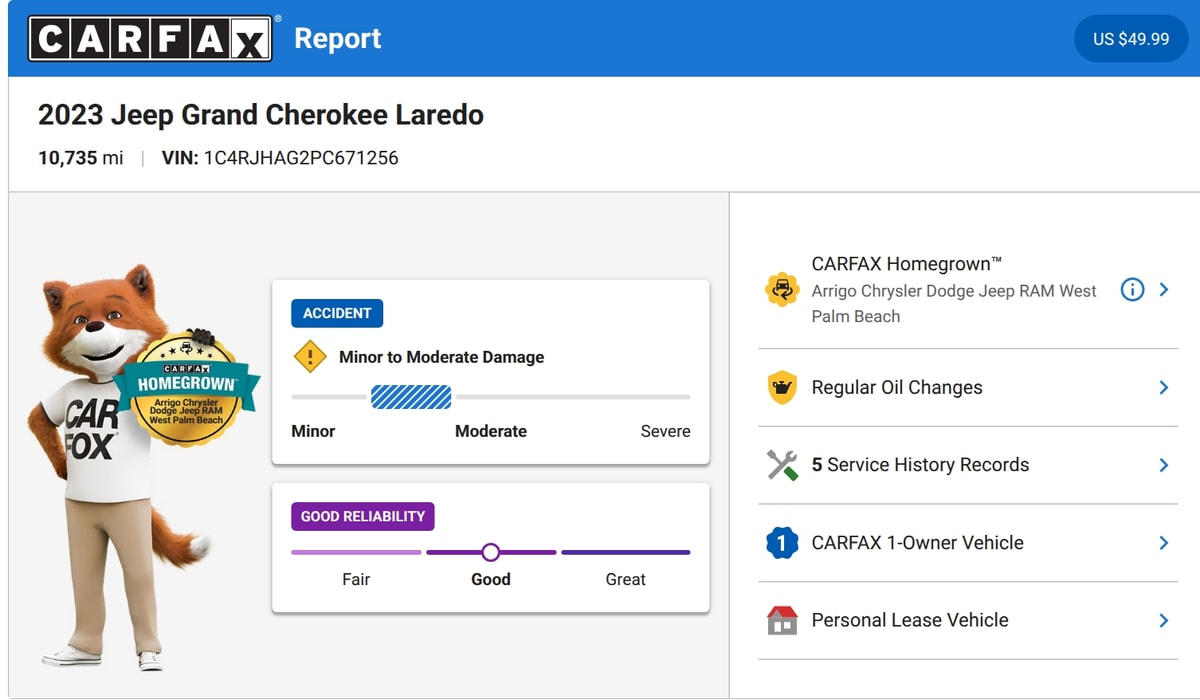Click the US $49.99 price button
This screenshot has height=700, width=1200.
1131,39
